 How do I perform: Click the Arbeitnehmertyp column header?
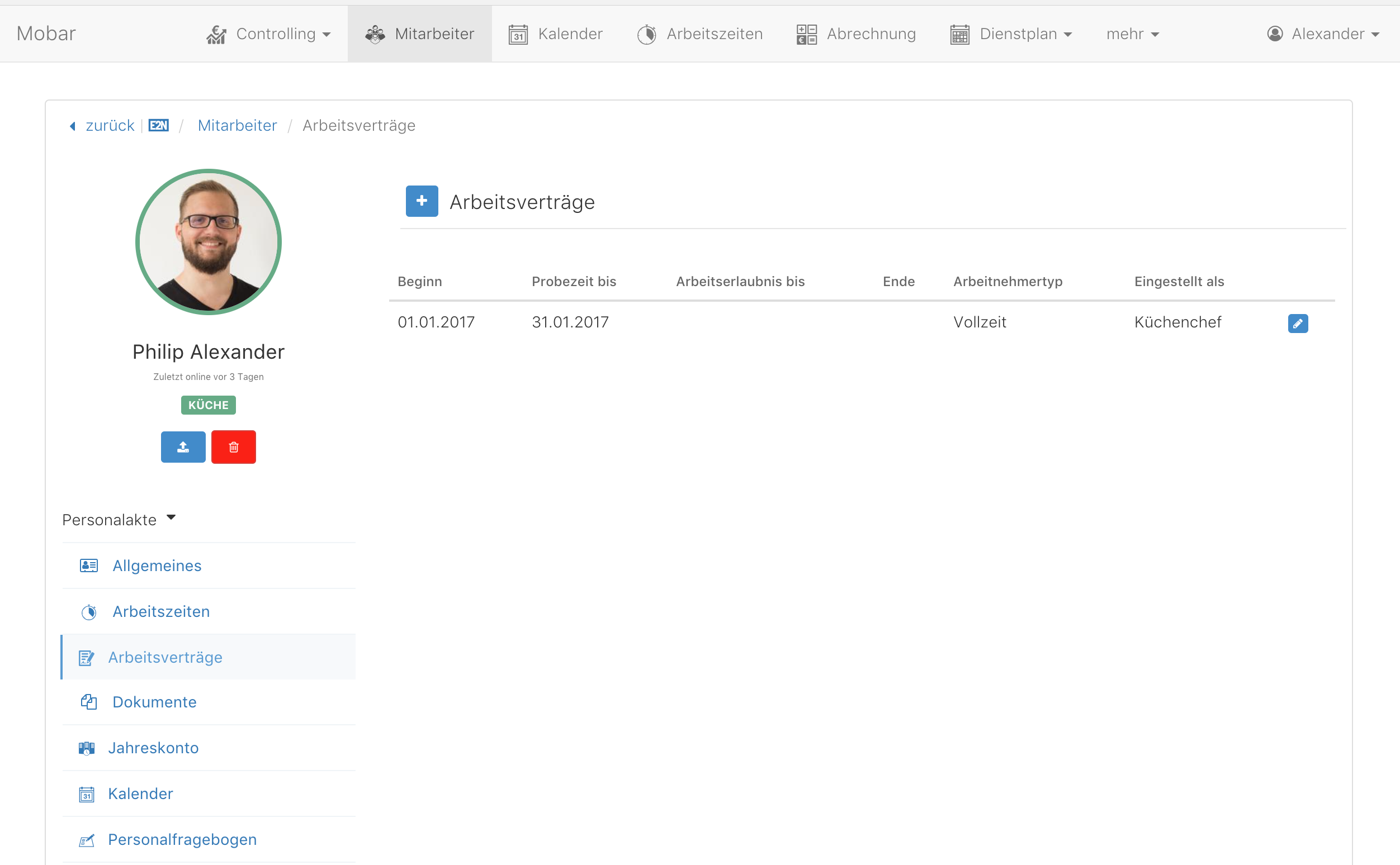[x=1008, y=281]
